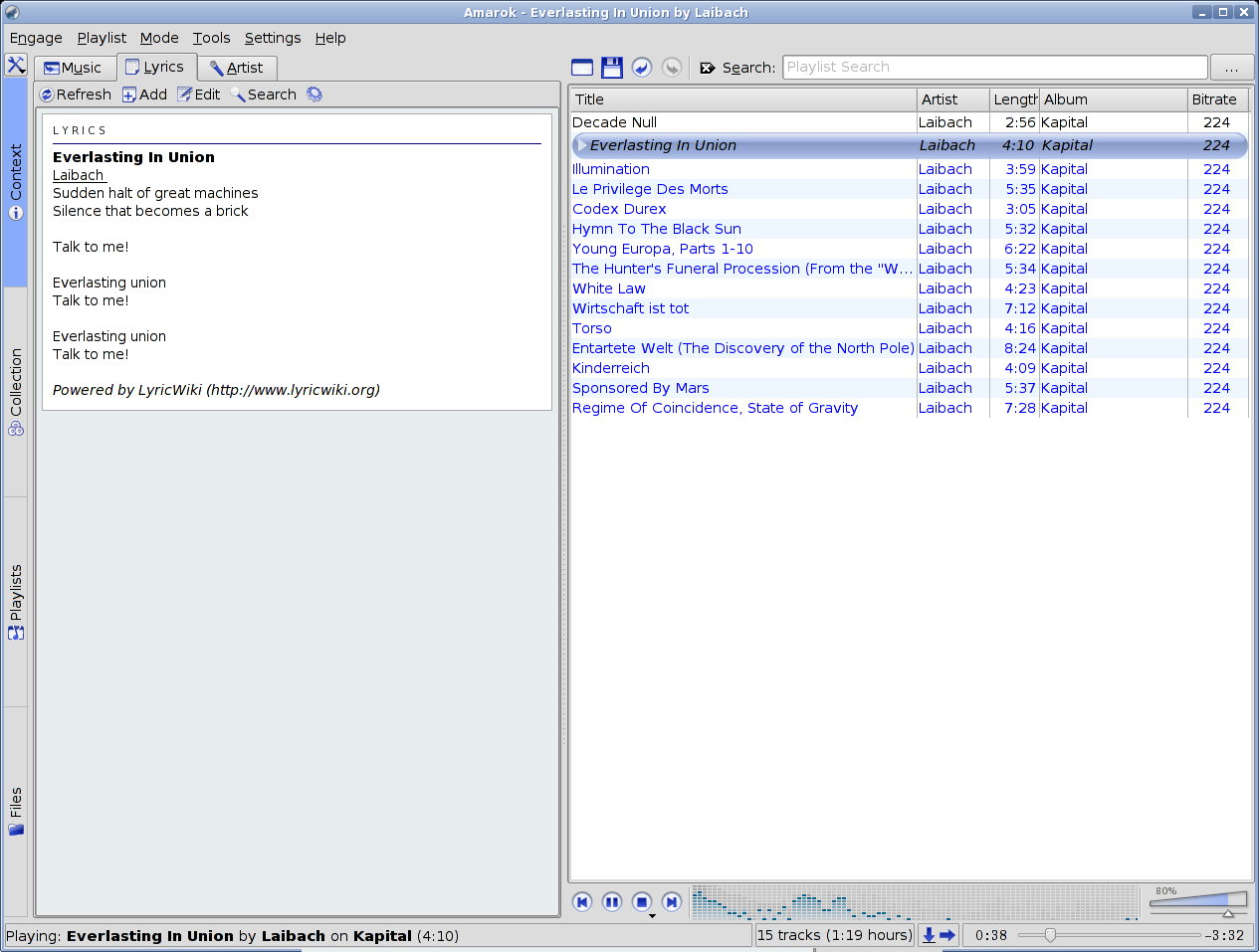Viewport: 1259px width, 952px height.
Task: Open the Settings menu
Action: pos(273,38)
